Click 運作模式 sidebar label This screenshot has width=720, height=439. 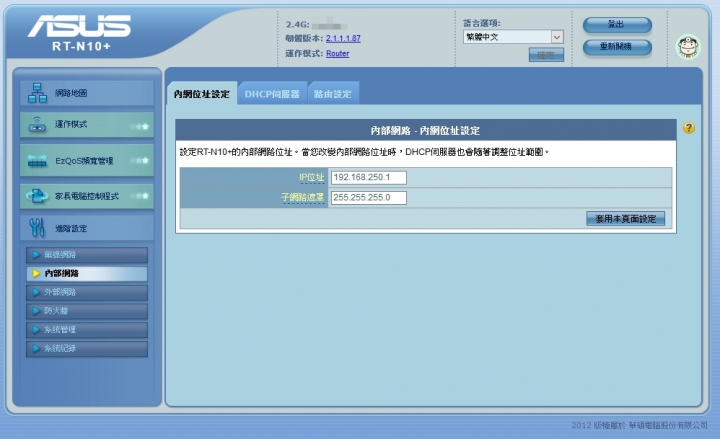(71, 124)
